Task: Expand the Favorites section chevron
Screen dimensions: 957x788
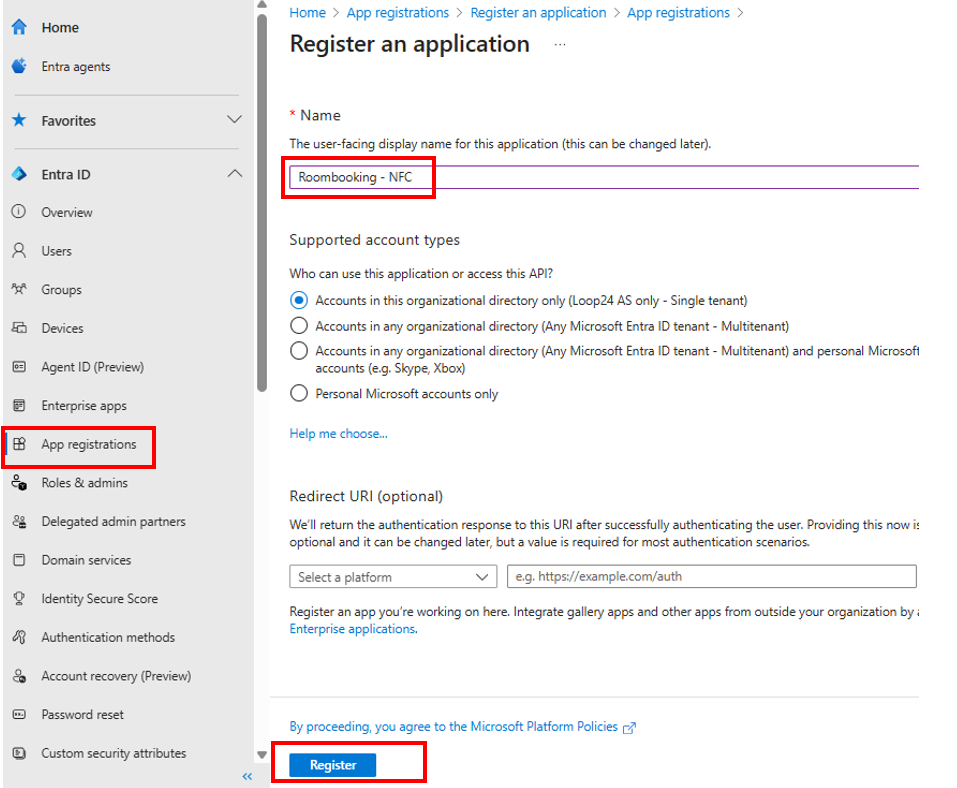Action: tap(234, 120)
